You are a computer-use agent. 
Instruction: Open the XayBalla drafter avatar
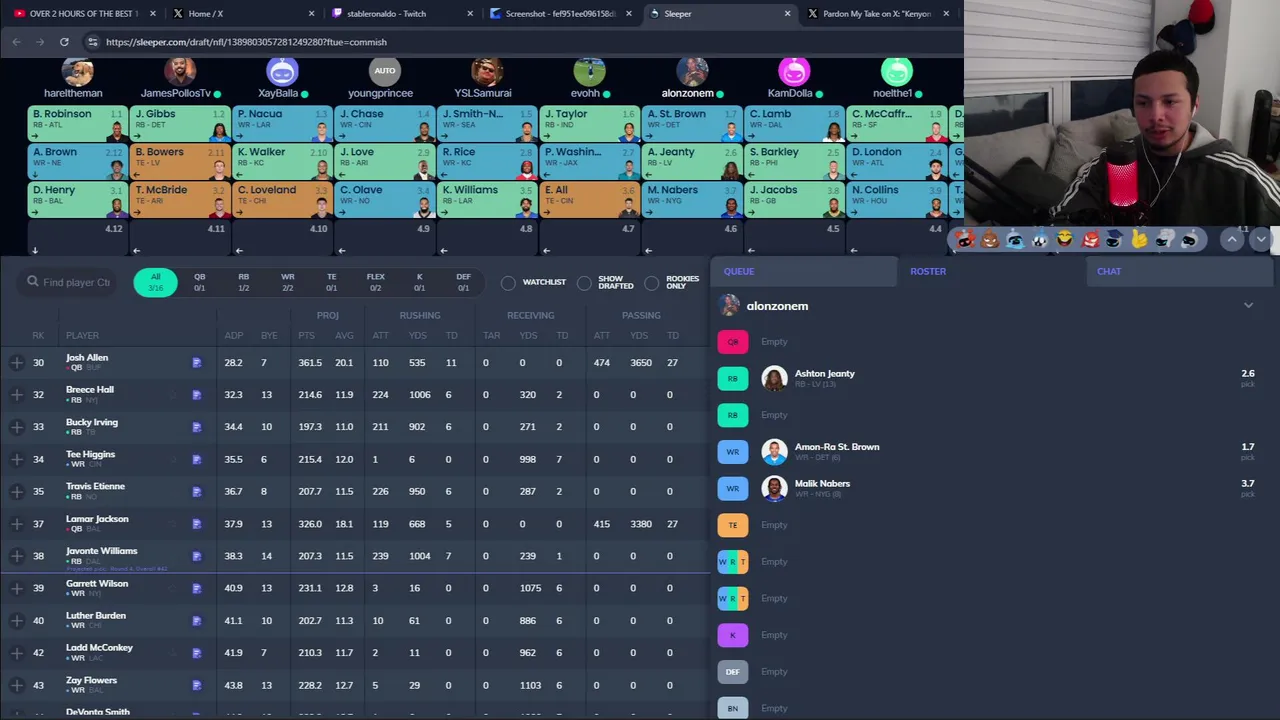point(283,72)
